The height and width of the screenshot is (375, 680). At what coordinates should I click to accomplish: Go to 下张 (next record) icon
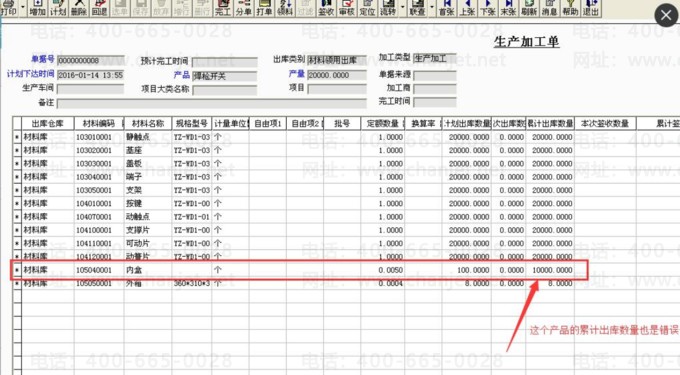[x=487, y=8]
